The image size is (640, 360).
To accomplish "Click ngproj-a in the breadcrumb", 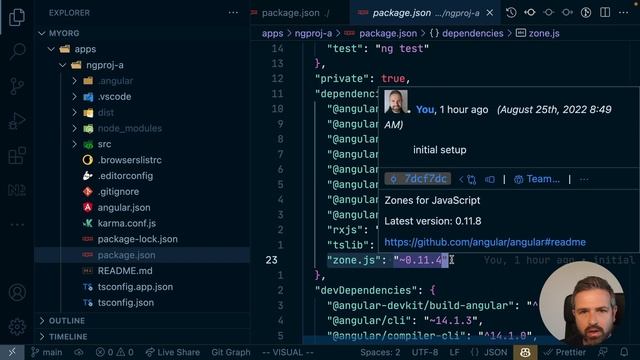I will [313, 33].
